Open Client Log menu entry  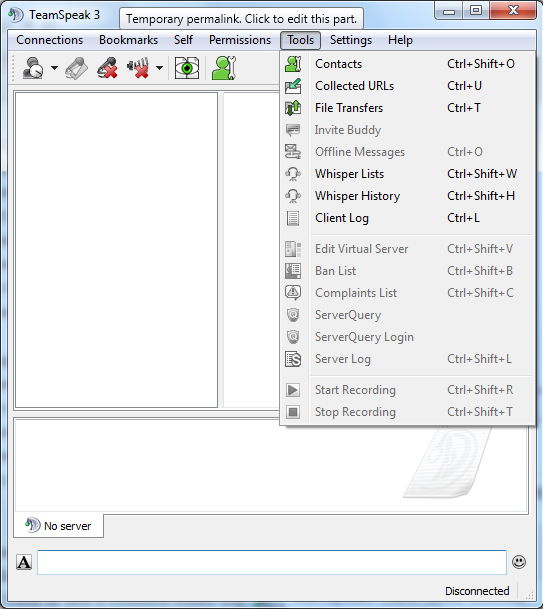(x=407, y=218)
